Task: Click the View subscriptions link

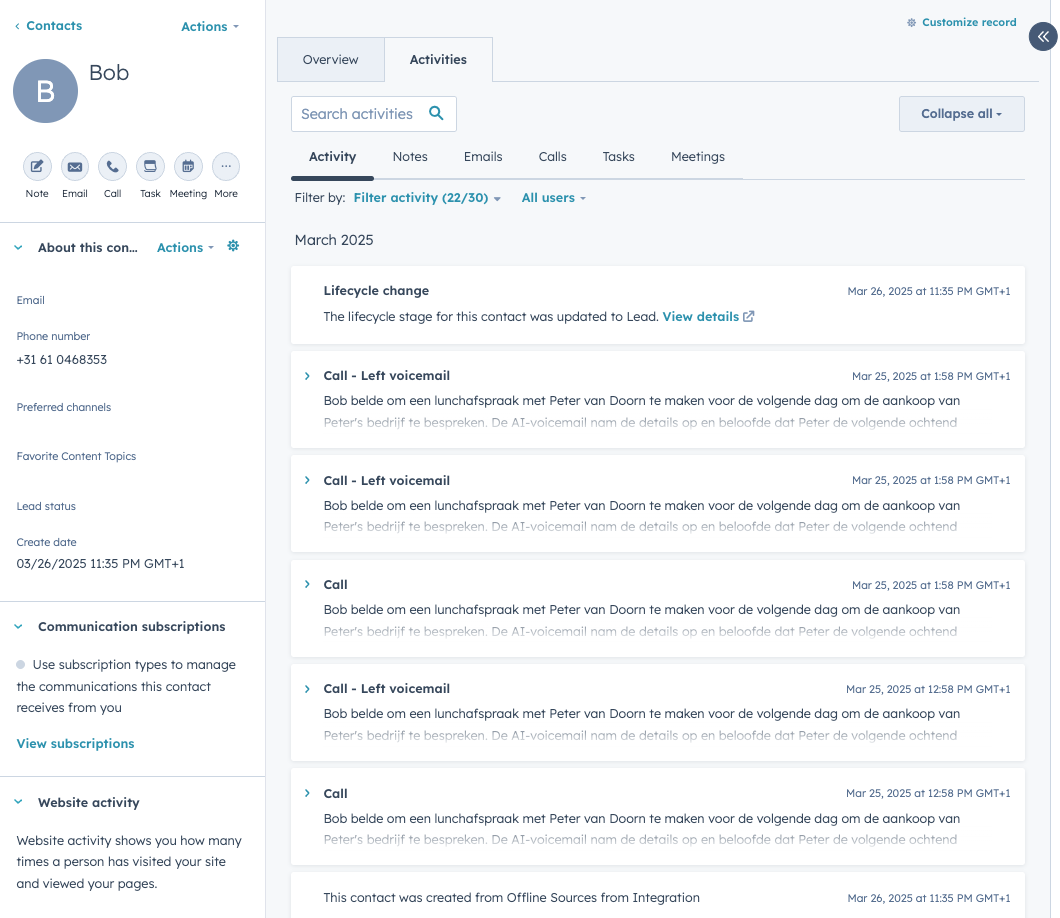Action: pyautogui.click(x=75, y=744)
